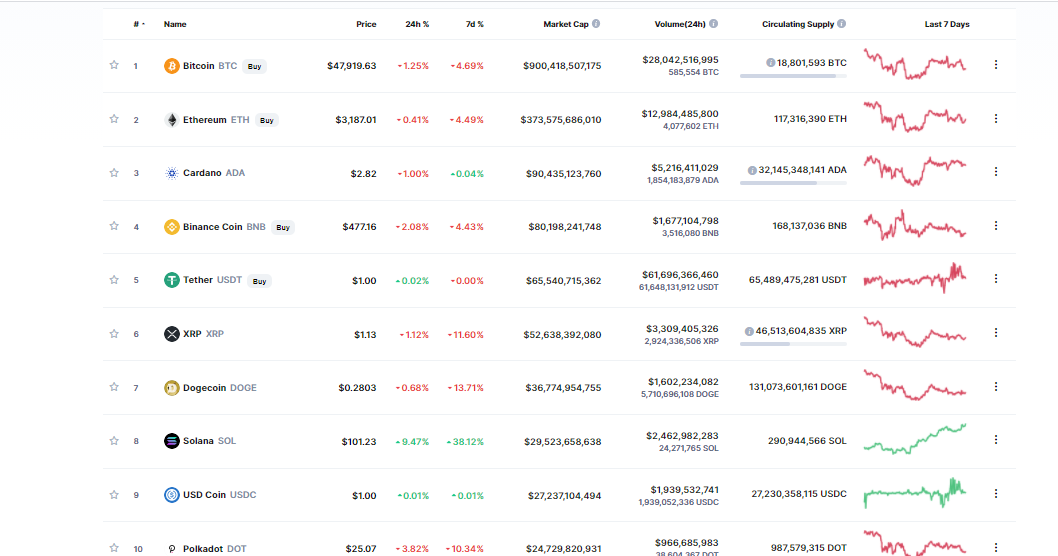Star Solana to add to watchlist
This screenshot has height=556, width=1058.
tap(114, 441)
